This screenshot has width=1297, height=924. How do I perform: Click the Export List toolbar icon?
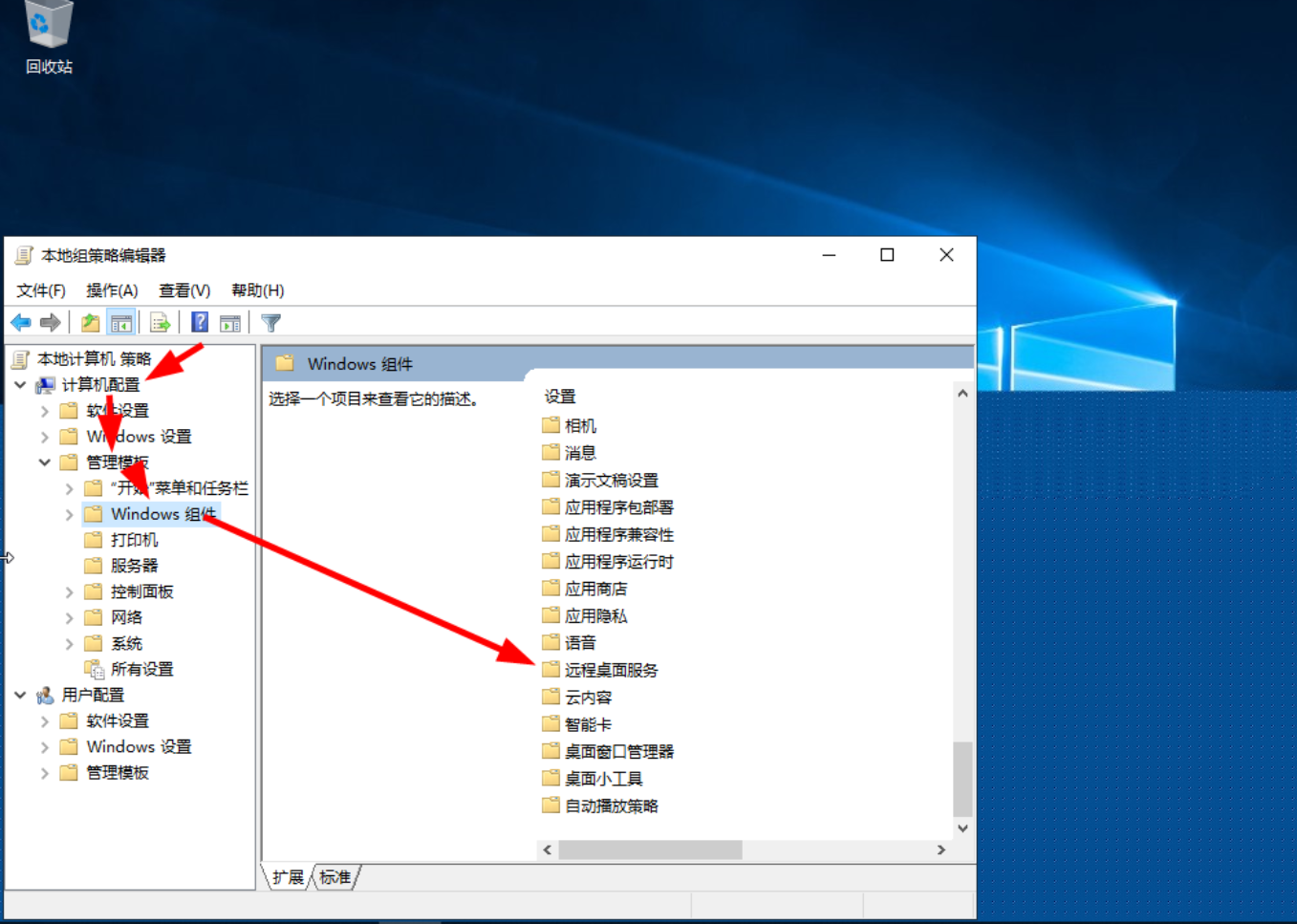pyautogui.click(x=161, y=323)
